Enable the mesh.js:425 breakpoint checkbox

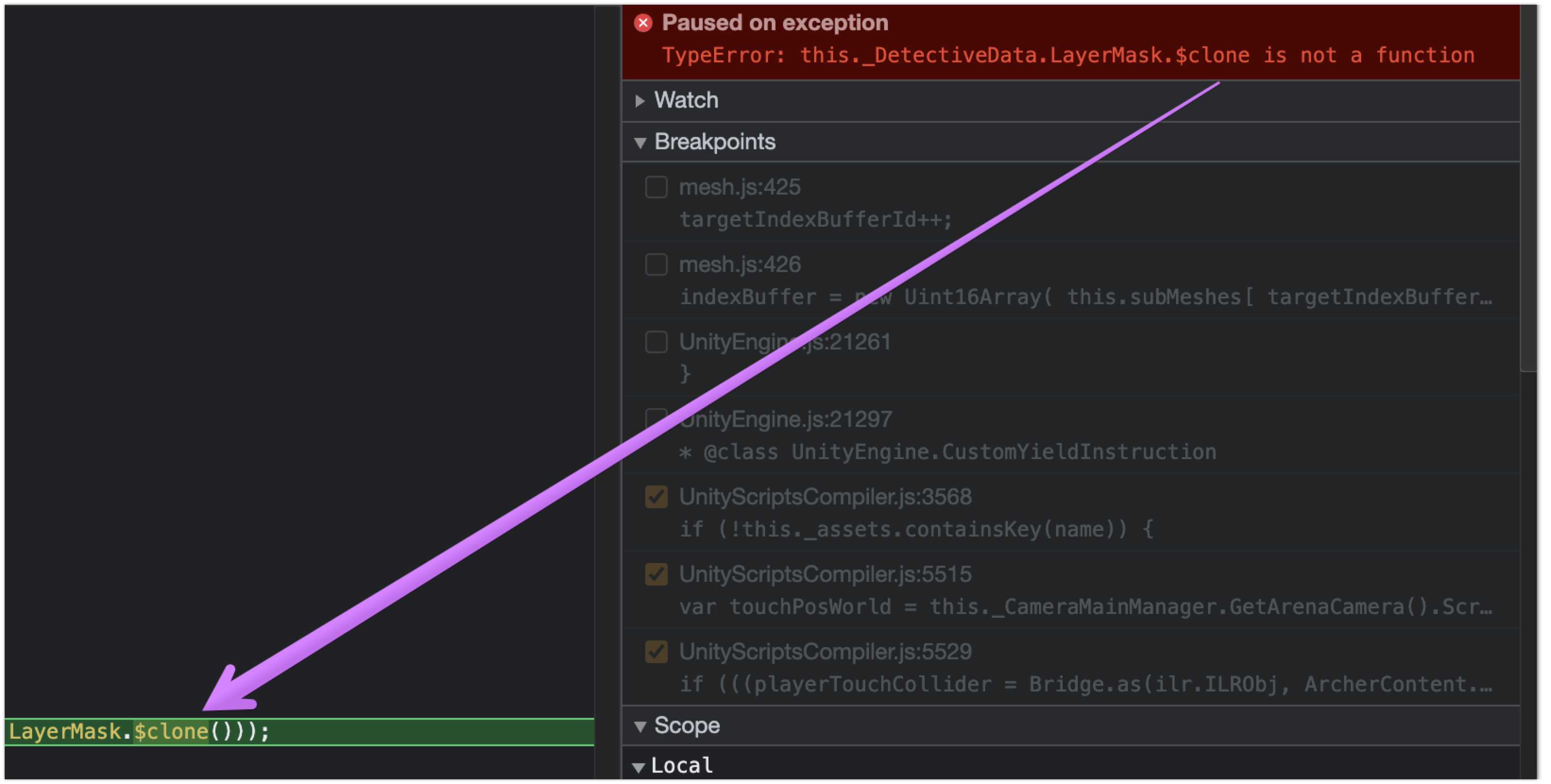656,187
